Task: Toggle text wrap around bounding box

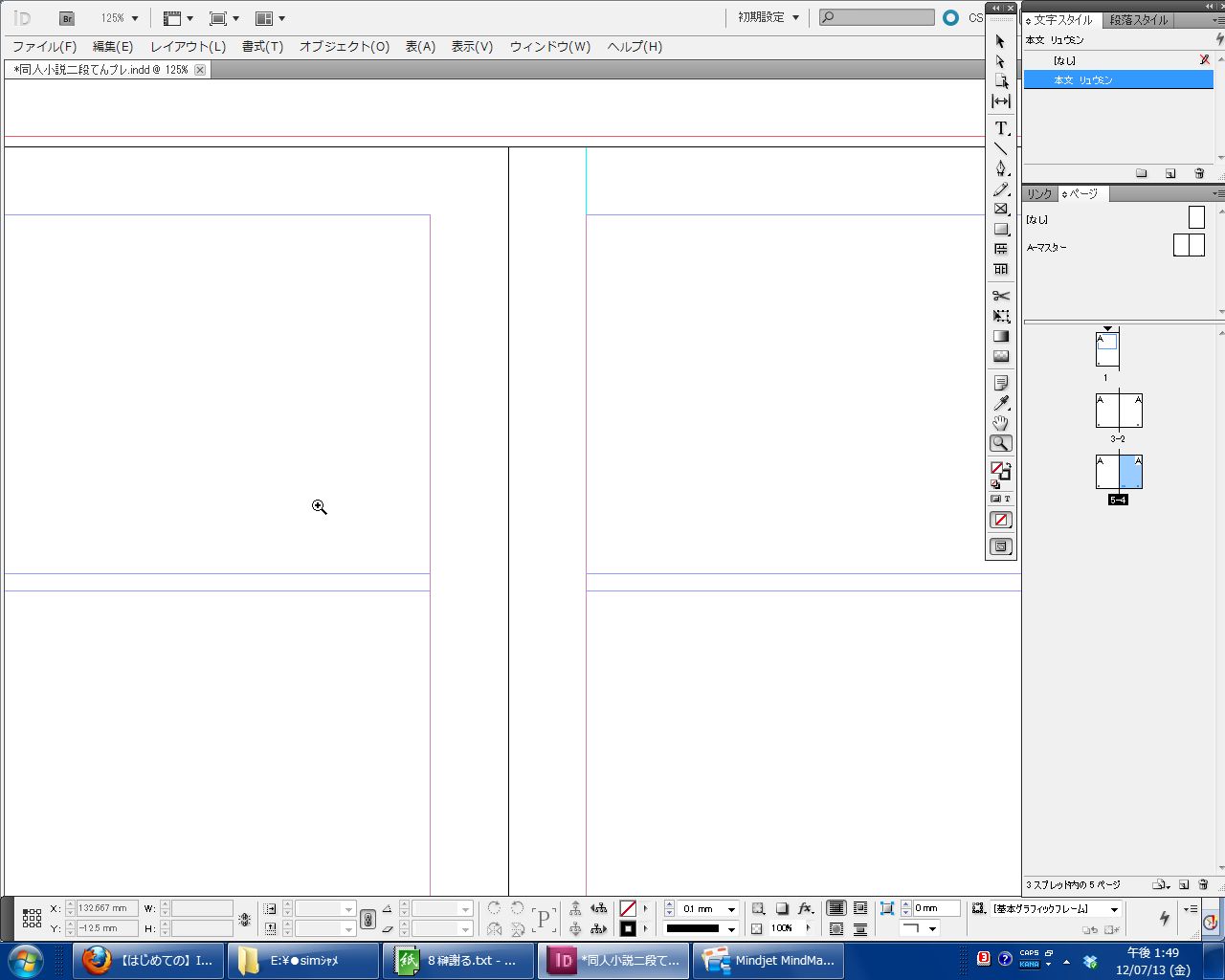Action: 860,908
